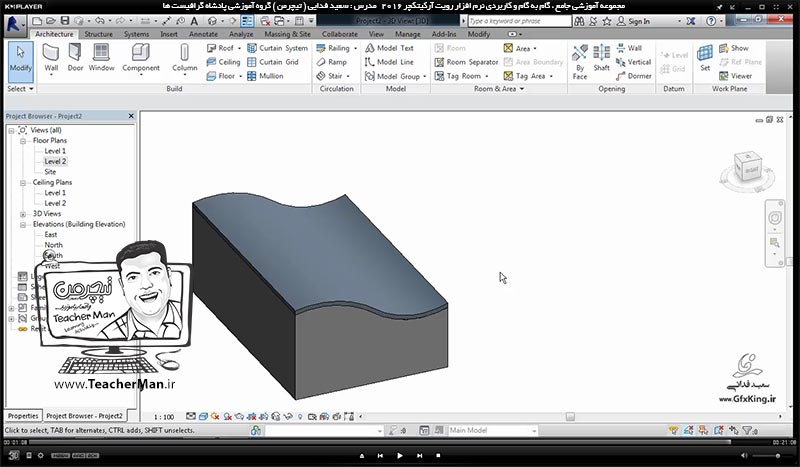Select the Door tool
Screen dimensions: 800x467
[75, 58]
